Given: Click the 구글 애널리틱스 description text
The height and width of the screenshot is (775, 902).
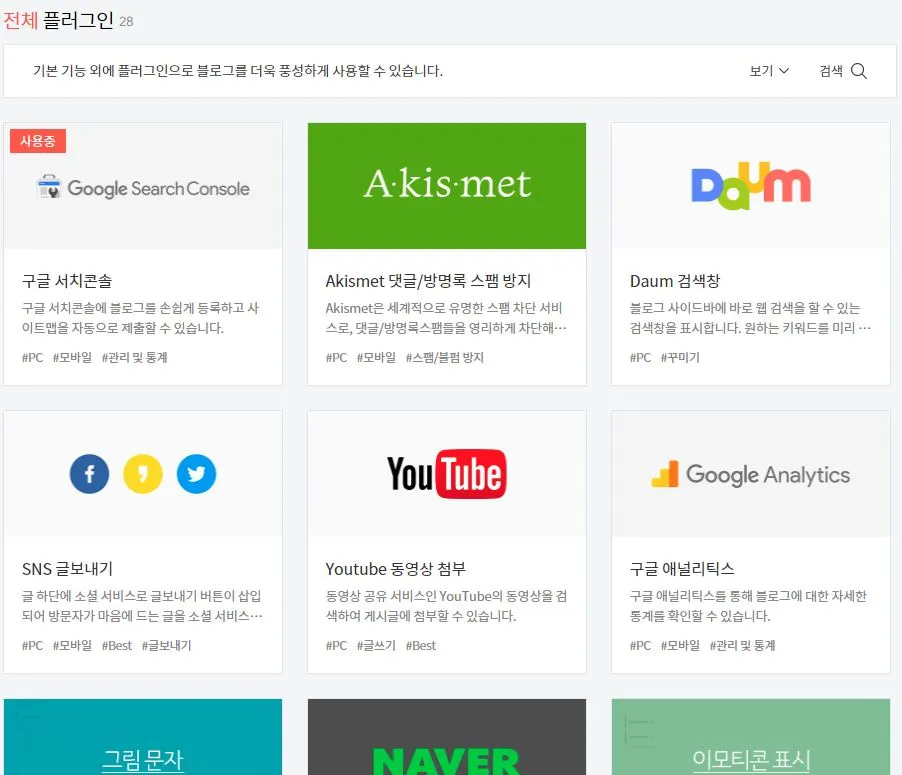Looking at the screenshot, I should (x=748, y=606).
